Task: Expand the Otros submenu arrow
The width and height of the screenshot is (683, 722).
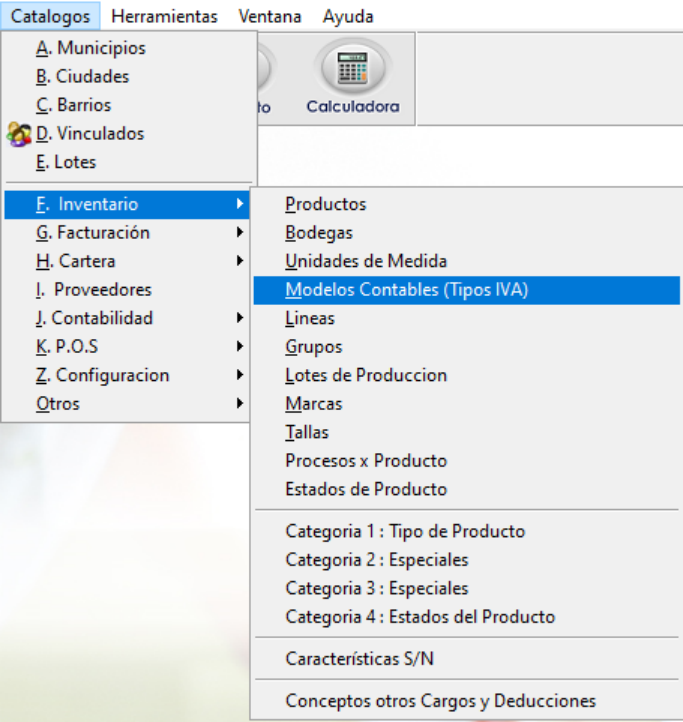Action: click(239, 403)
